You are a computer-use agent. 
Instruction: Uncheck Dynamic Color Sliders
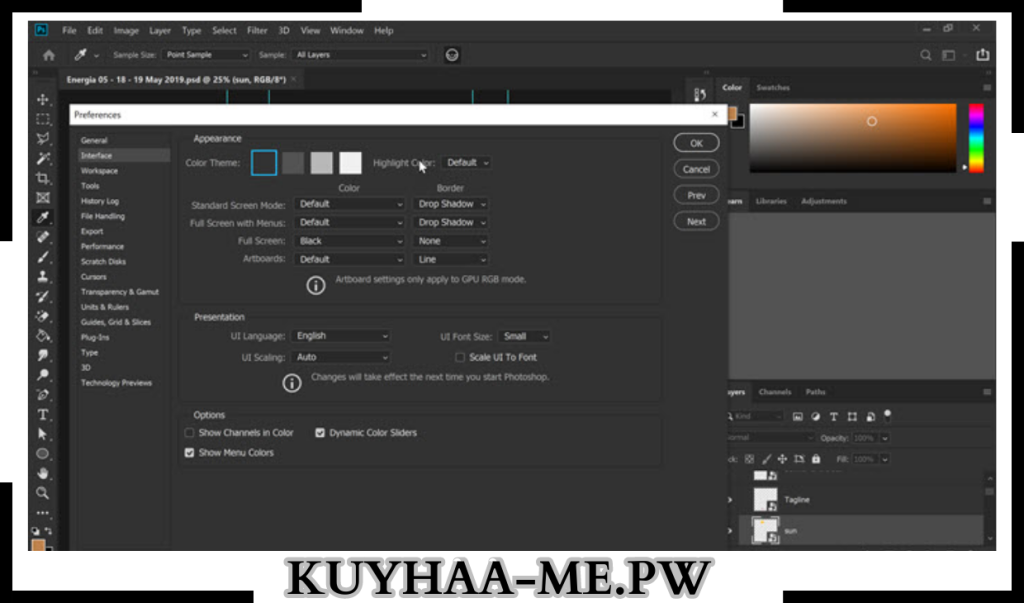(x=320, y=432)
